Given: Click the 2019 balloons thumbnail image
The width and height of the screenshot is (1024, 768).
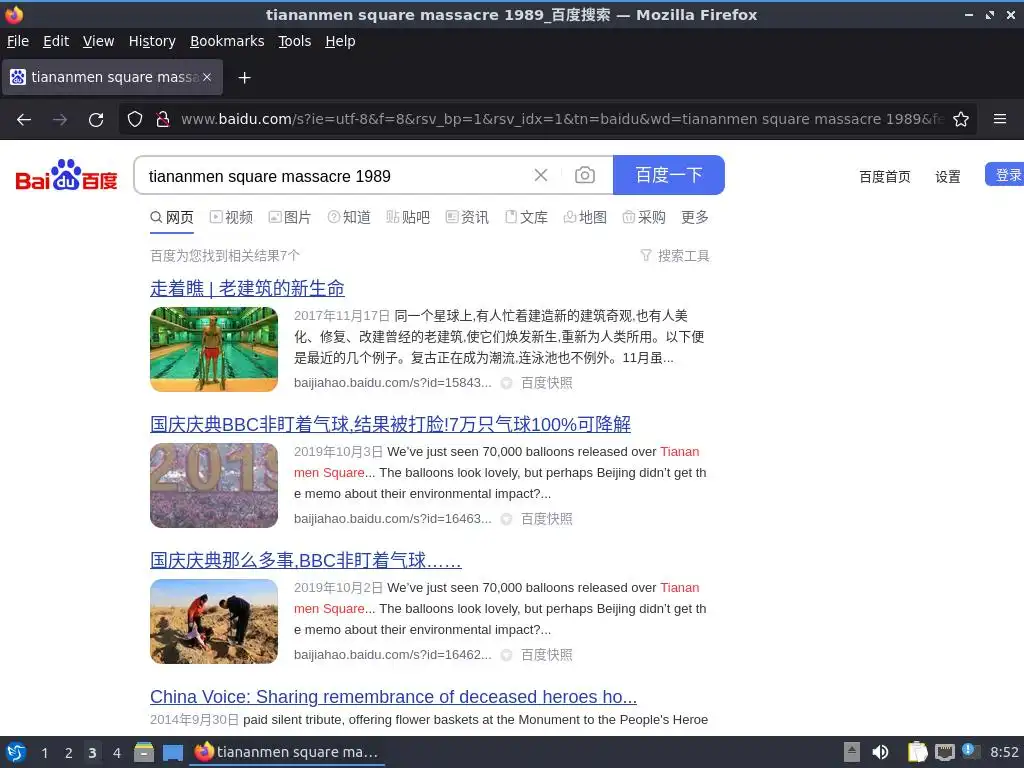Looking at the screenshot, I should tap(214, 485).
